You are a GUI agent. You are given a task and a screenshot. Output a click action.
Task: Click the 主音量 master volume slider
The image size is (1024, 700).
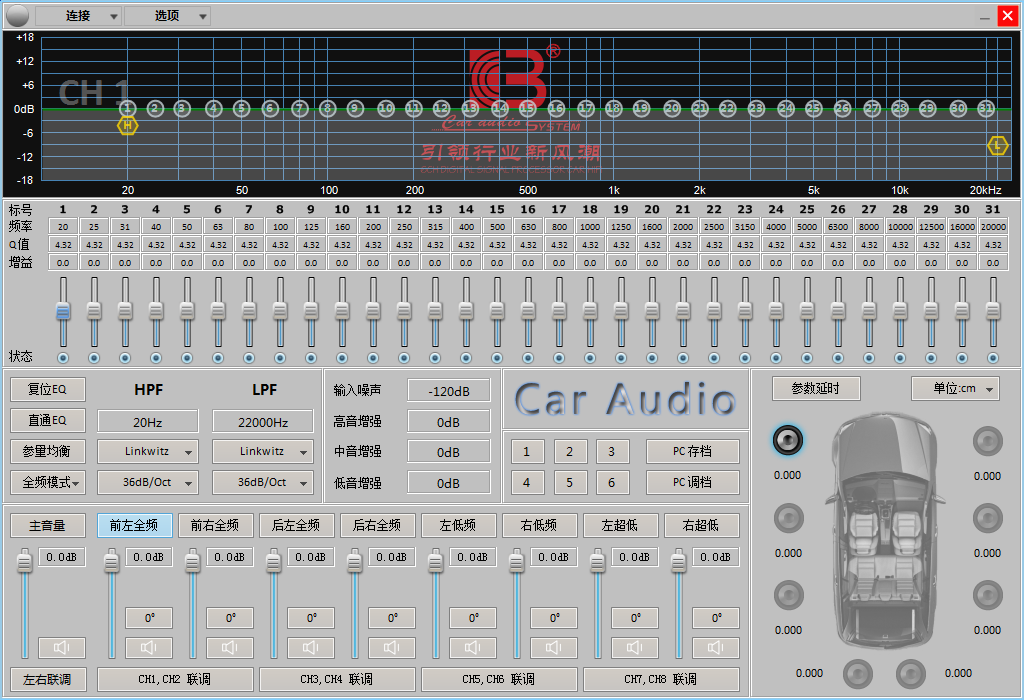(x=25, y=562)
